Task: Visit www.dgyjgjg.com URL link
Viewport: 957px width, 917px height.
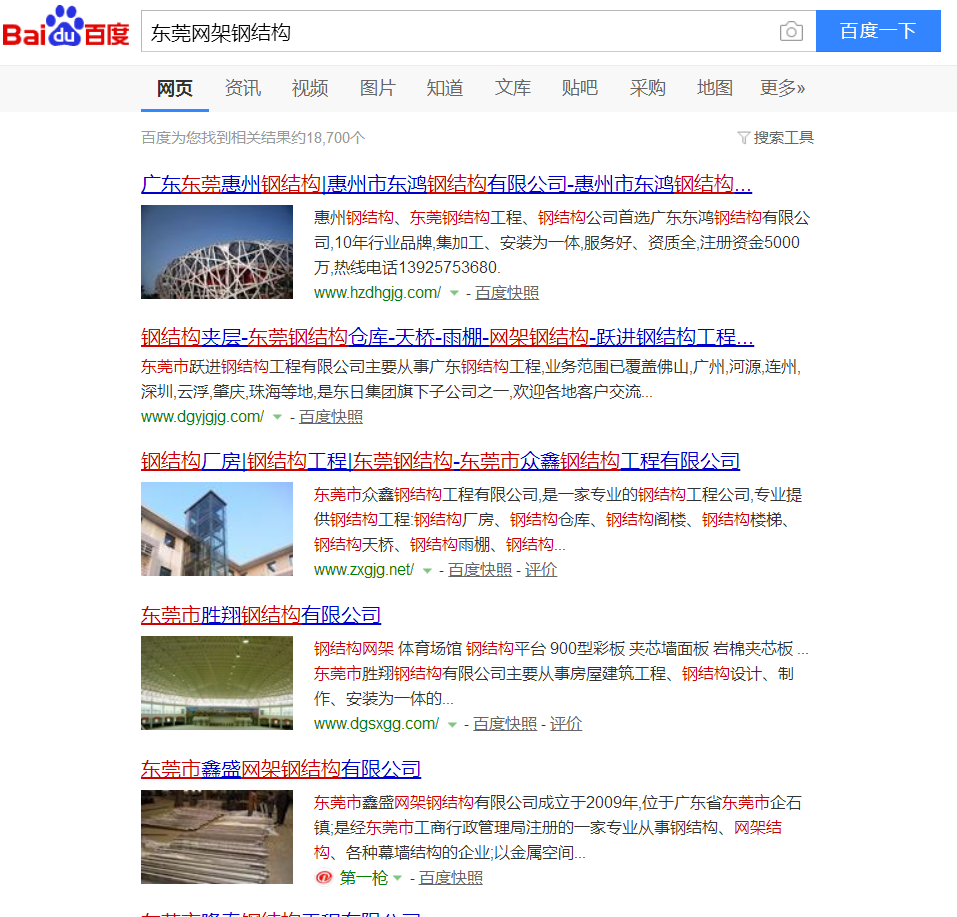Action: tap(203, 417)
